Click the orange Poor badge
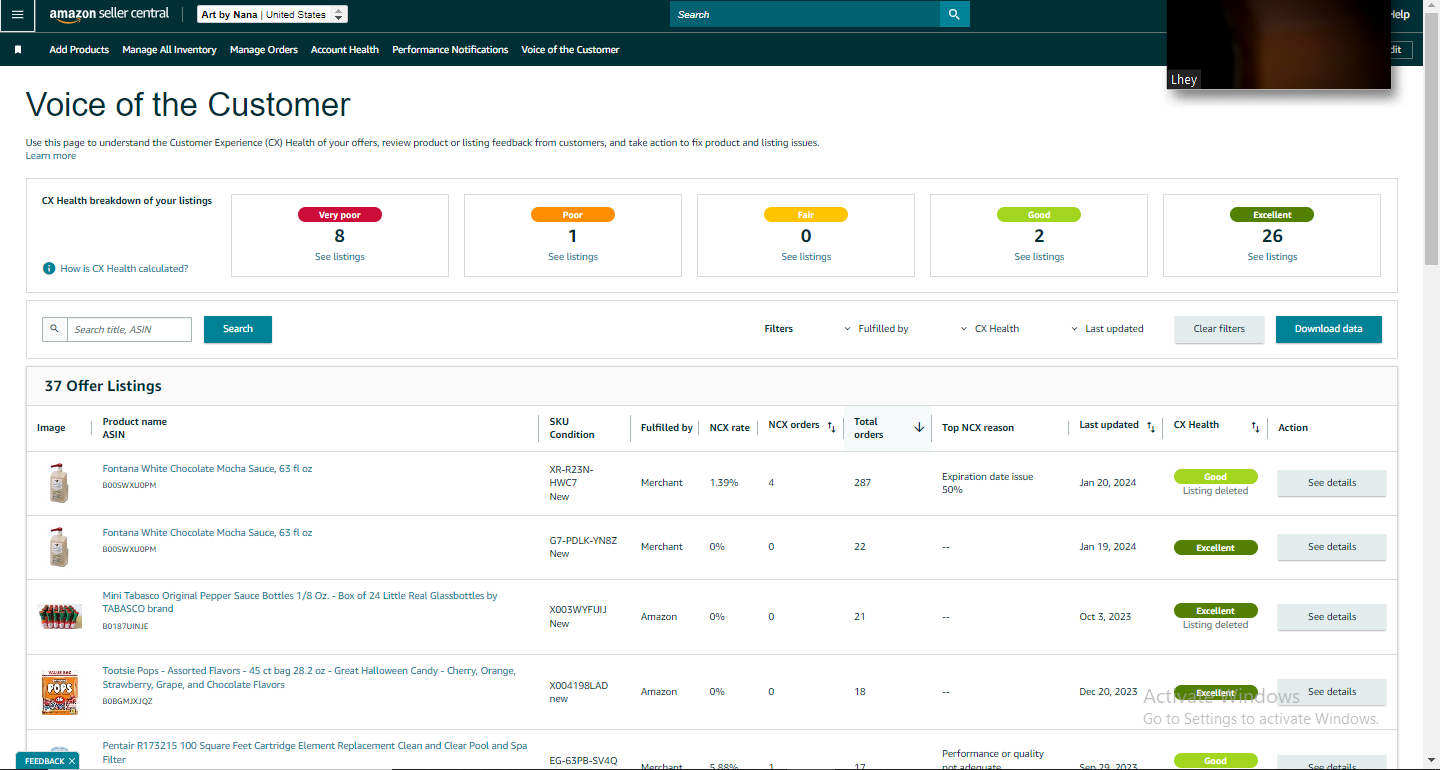The height and width of the screenshot is (770, 1440). (x=573, y=215)
